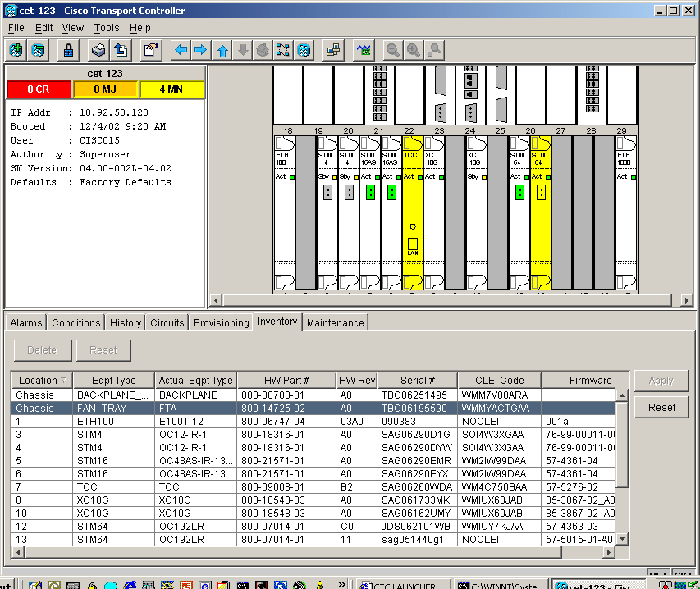Screen dimensions: 700x589
Task: Click the red 0 CR alarm counter
Action: click(x=39, y=89)
